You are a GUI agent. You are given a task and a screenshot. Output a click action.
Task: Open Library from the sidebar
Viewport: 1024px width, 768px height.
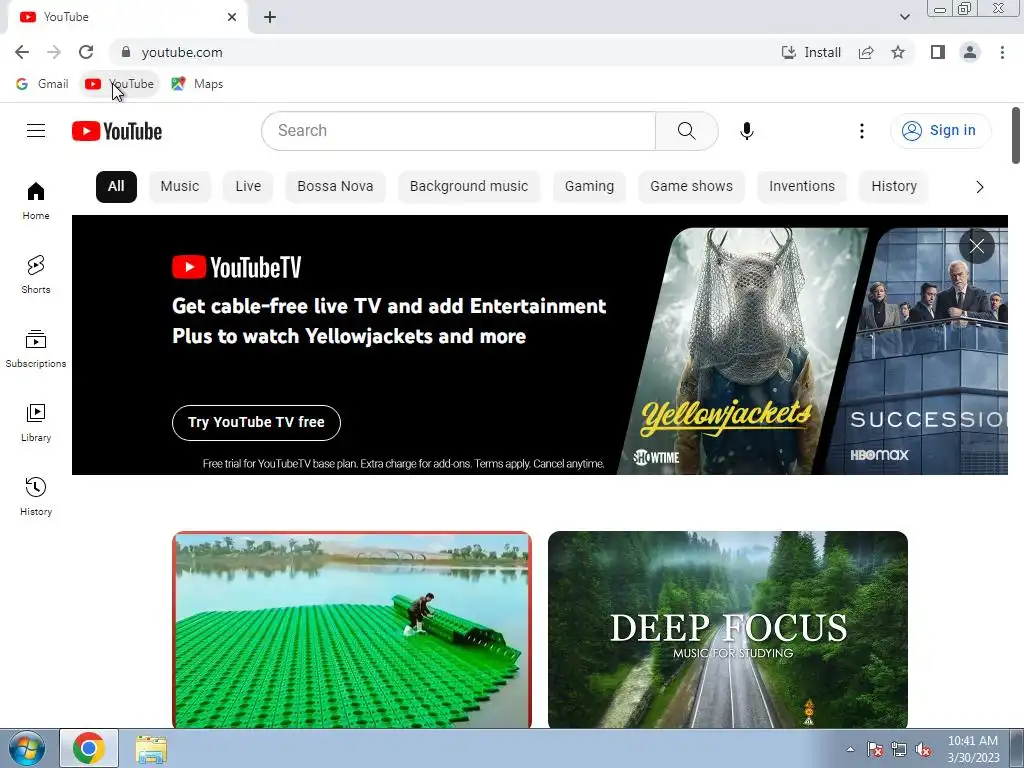[x=36, y=423]
